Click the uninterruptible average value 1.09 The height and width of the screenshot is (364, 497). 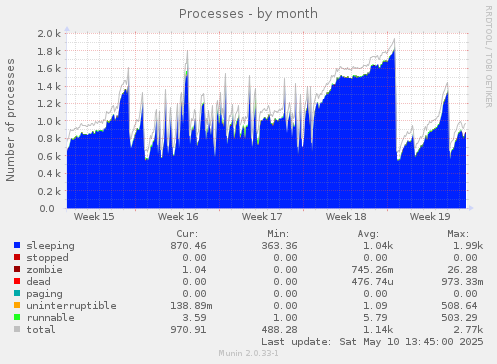[375, 306]
